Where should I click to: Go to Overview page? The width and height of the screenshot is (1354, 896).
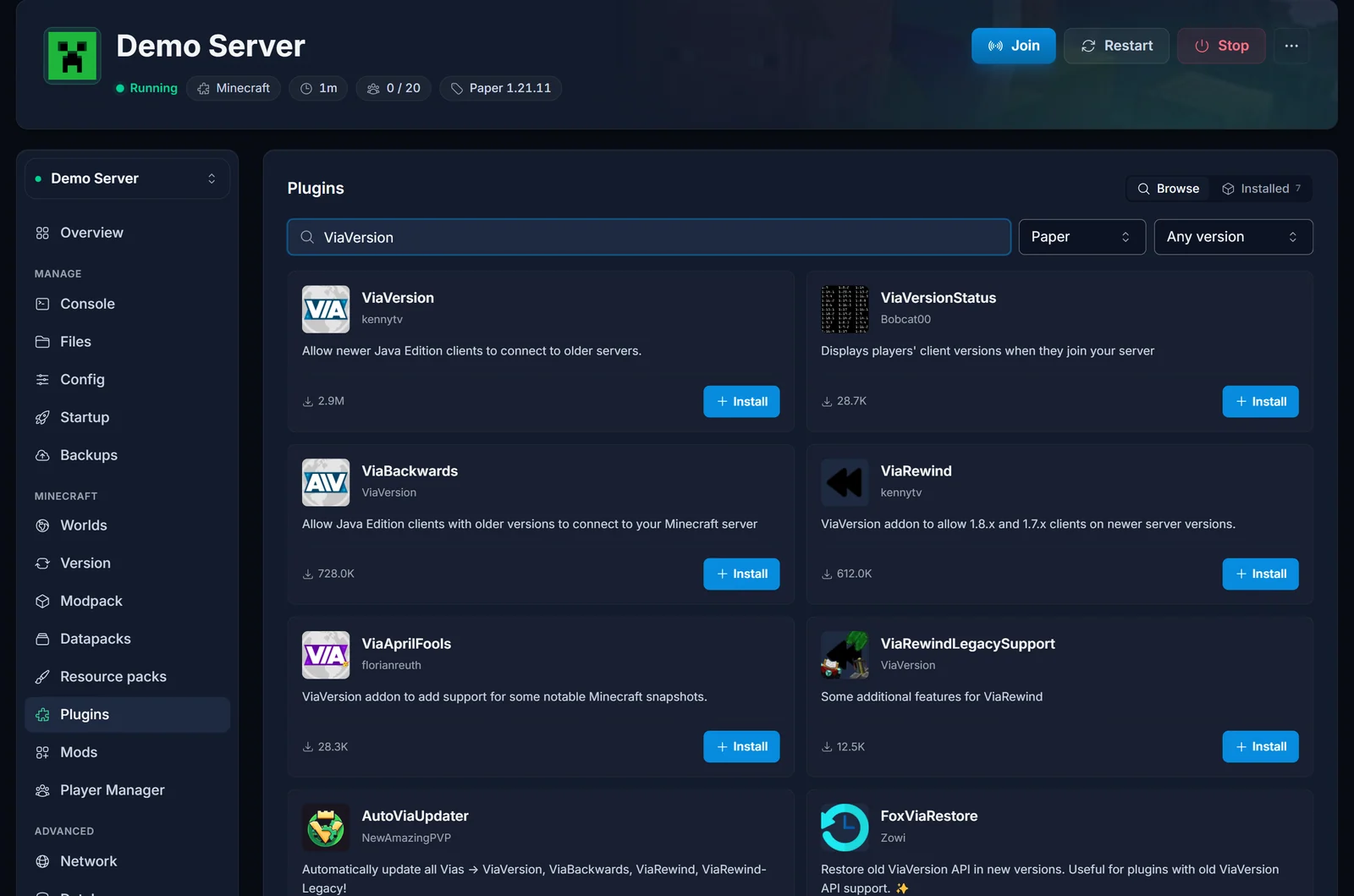pos(128,233)
